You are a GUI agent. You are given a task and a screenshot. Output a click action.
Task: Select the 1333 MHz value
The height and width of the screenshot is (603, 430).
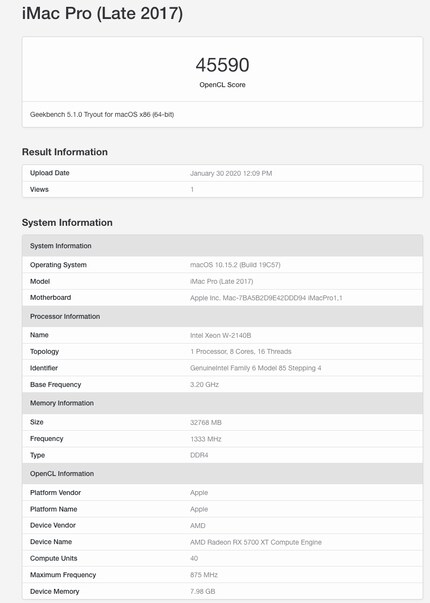click(x=206, y=439)
